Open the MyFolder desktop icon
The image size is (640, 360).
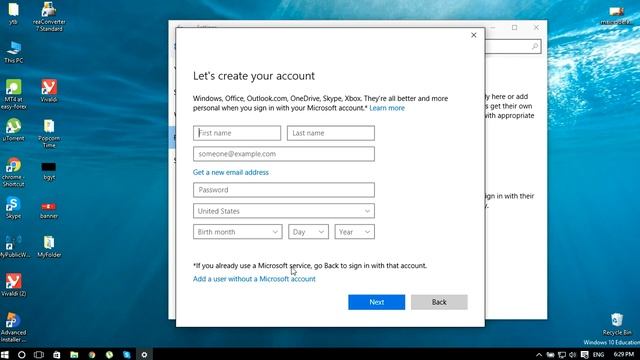[x=49, y=247]
